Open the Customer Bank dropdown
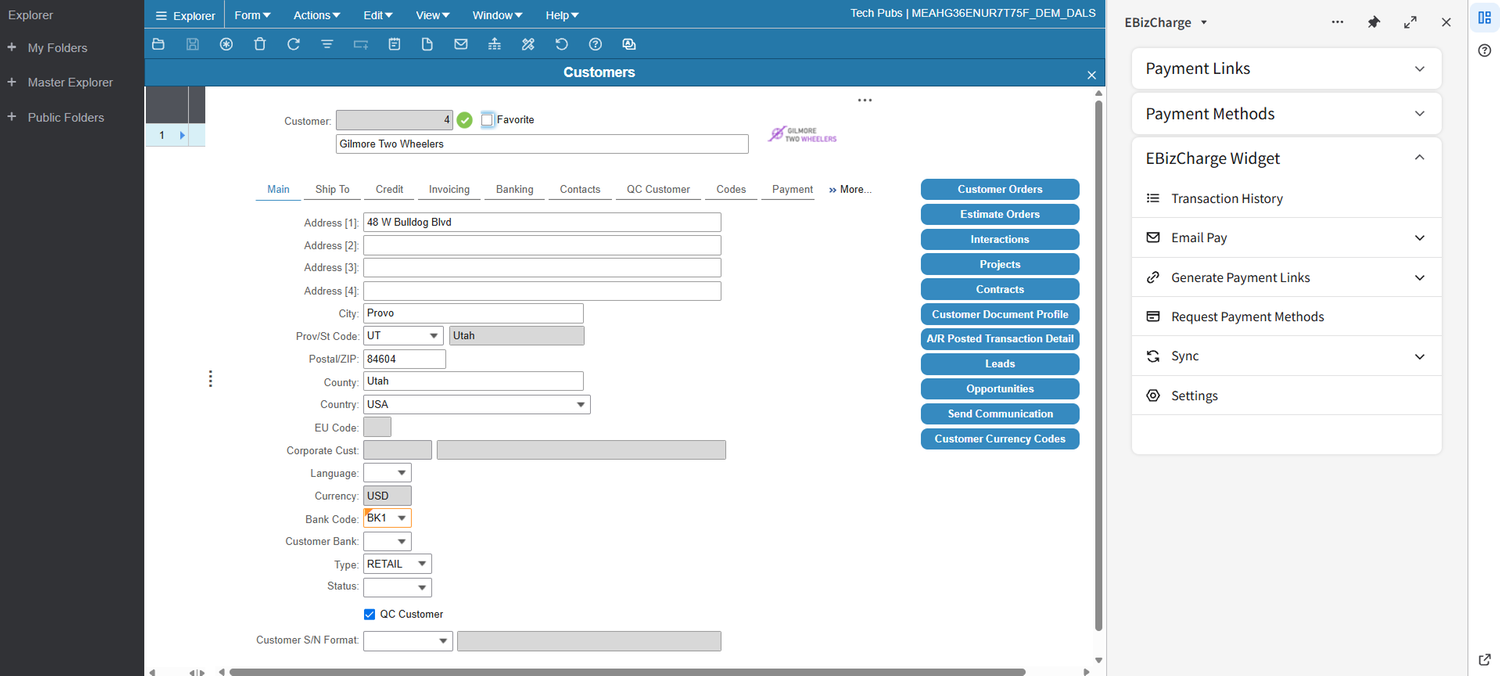 coord(402,542)
